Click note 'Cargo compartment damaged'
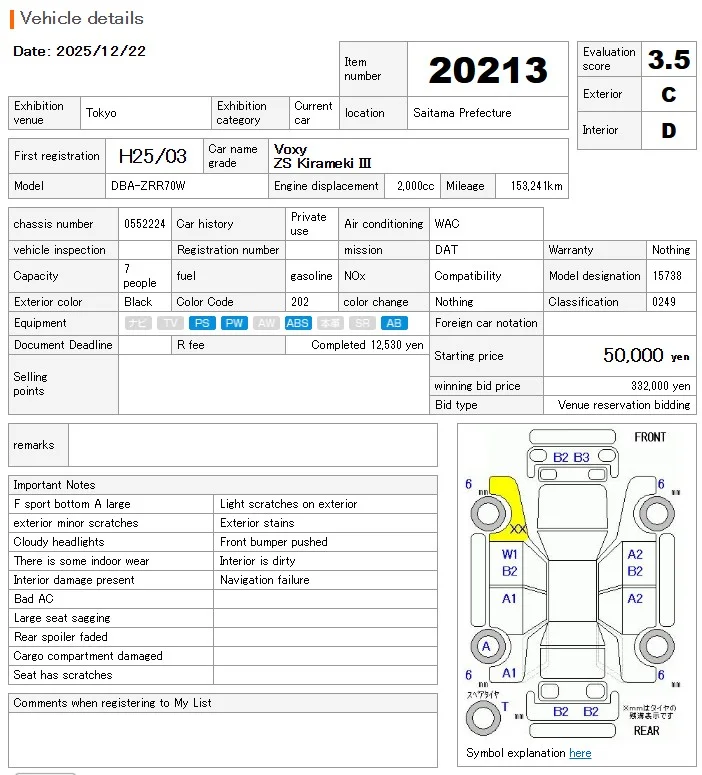The height and width of the screenshot is (775, 702). 88,656
